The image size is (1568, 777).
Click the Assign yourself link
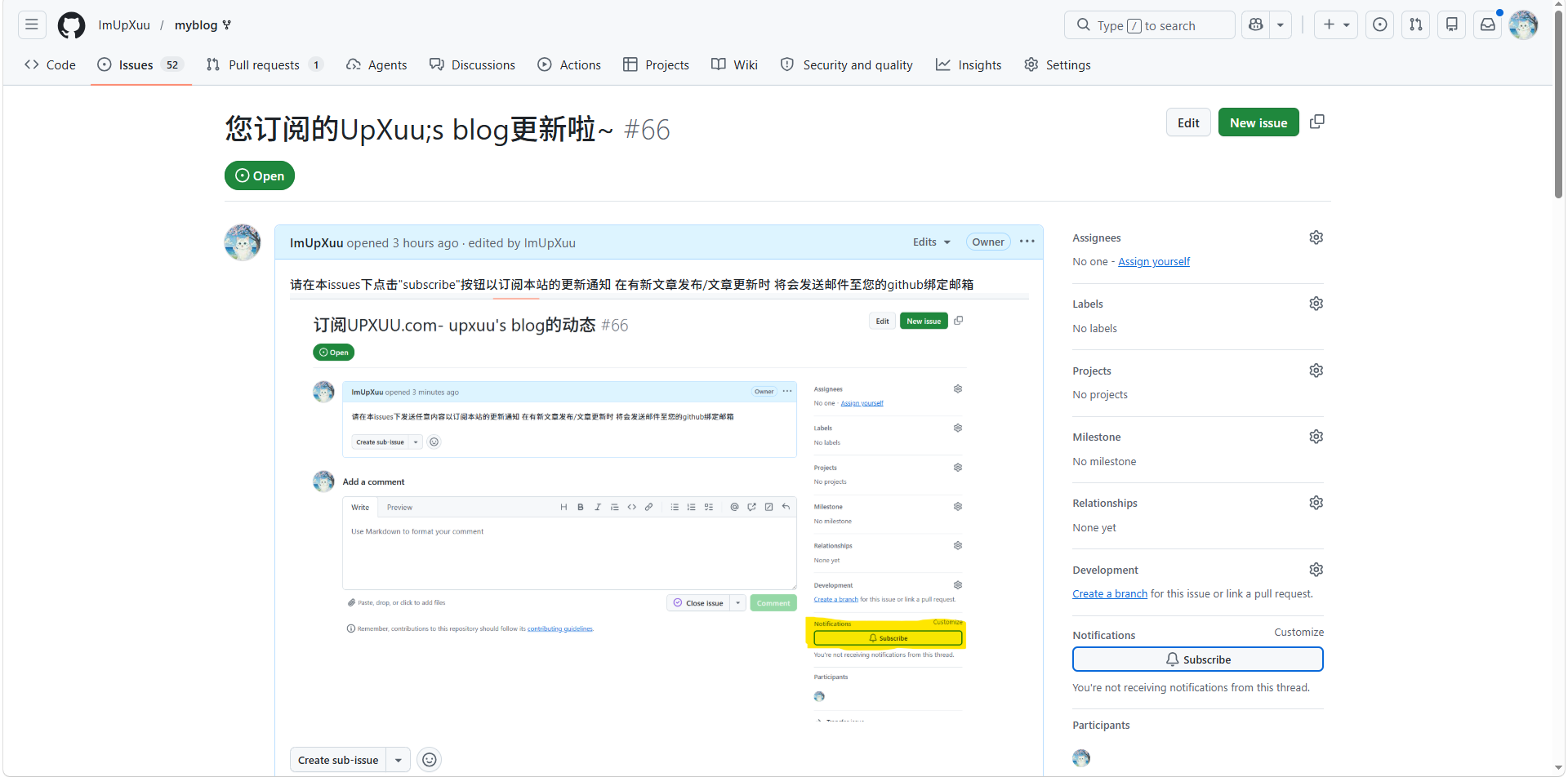[1153, 262]
